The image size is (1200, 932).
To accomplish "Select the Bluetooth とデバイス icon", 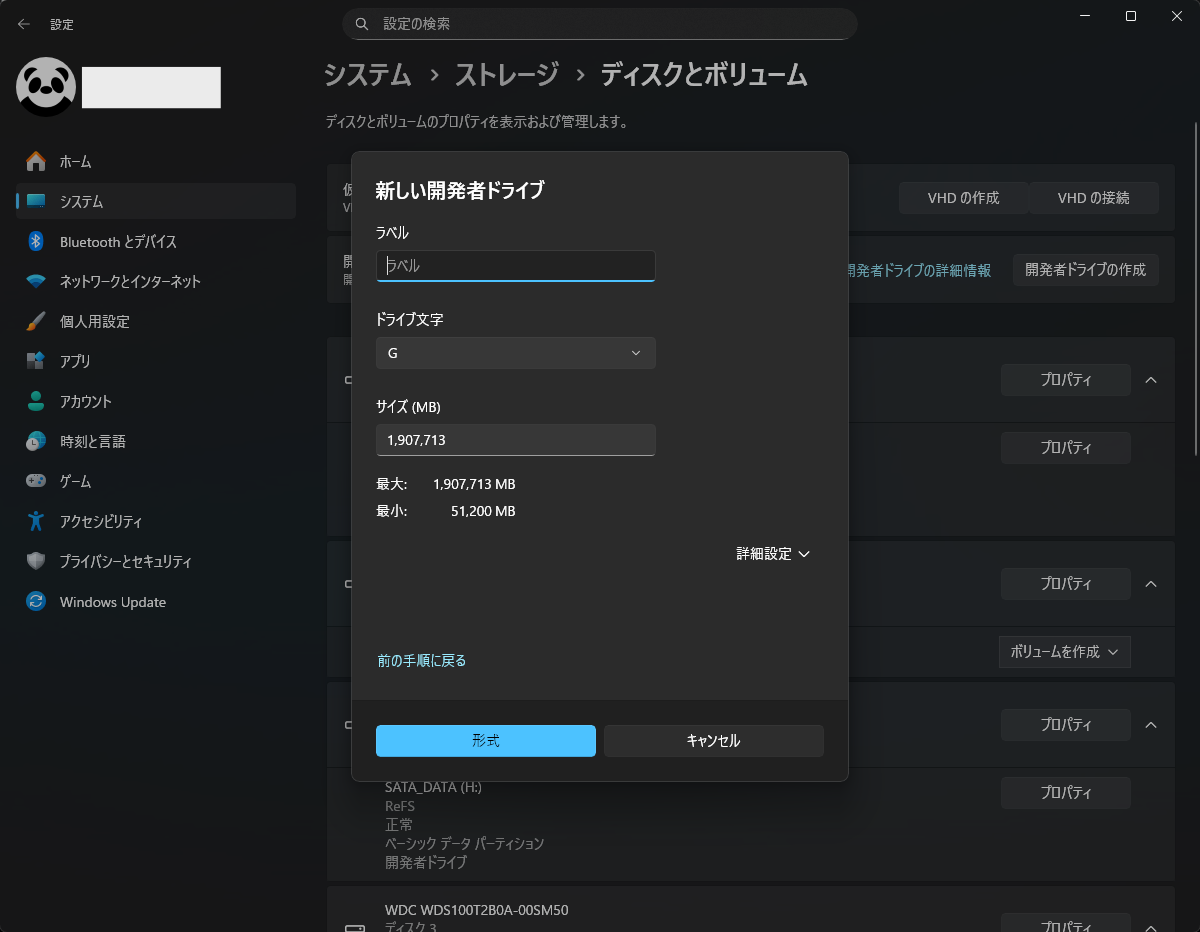I will [x=36, y=241].
